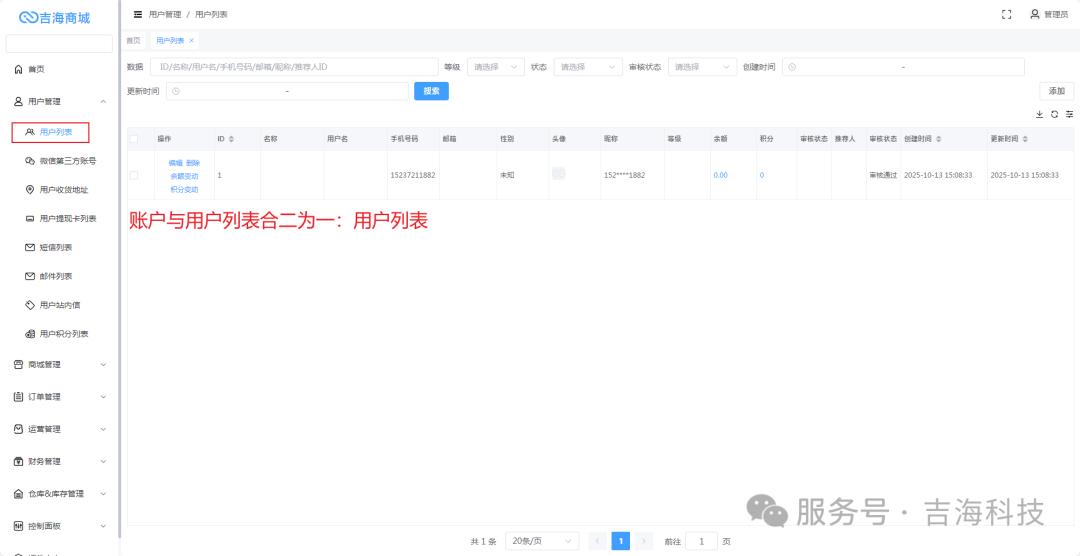This screenshot has height=556, width=1080.
Task: Close the 用户列表 tab
Action: coord(191,41)
